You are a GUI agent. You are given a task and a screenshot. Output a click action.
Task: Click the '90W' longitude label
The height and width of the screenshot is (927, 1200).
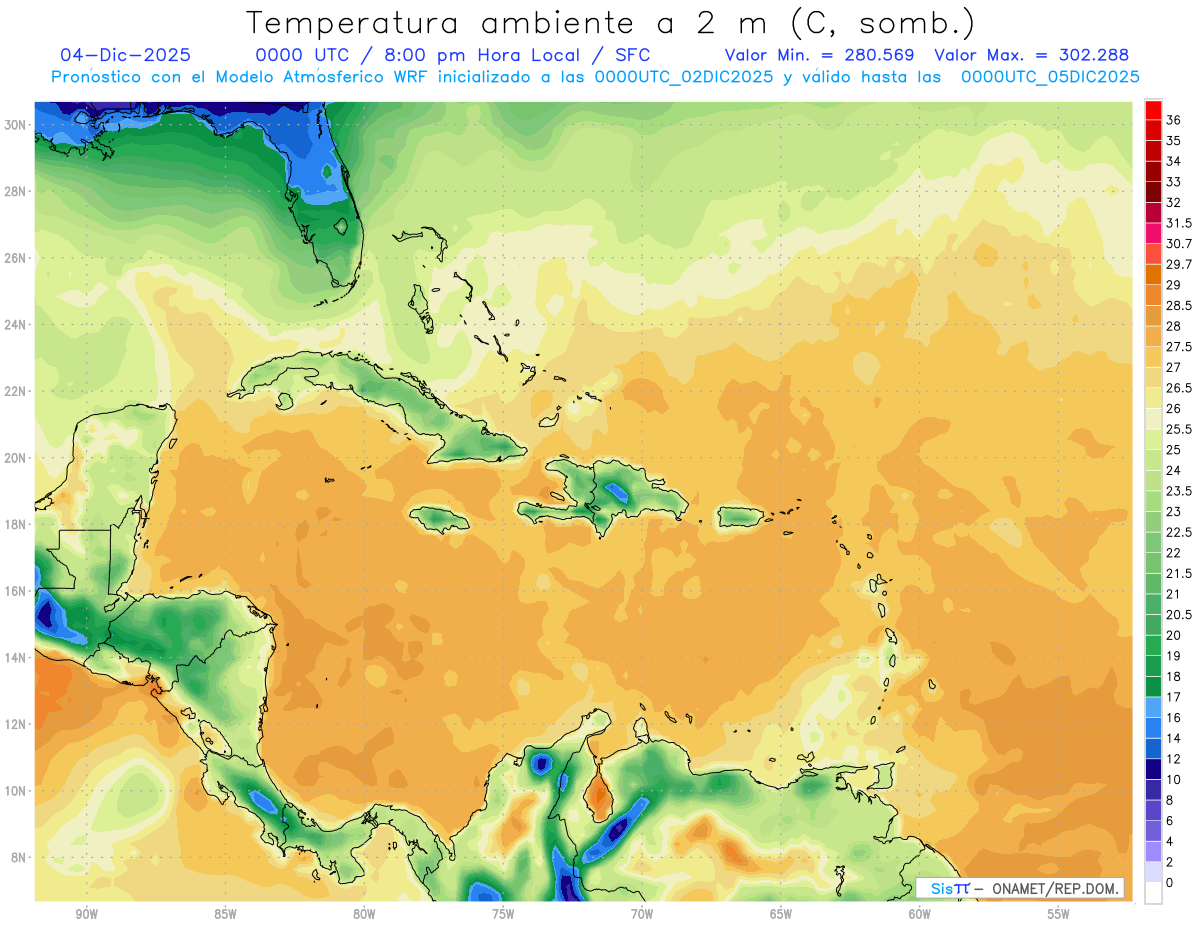click(x=86, y=914)
